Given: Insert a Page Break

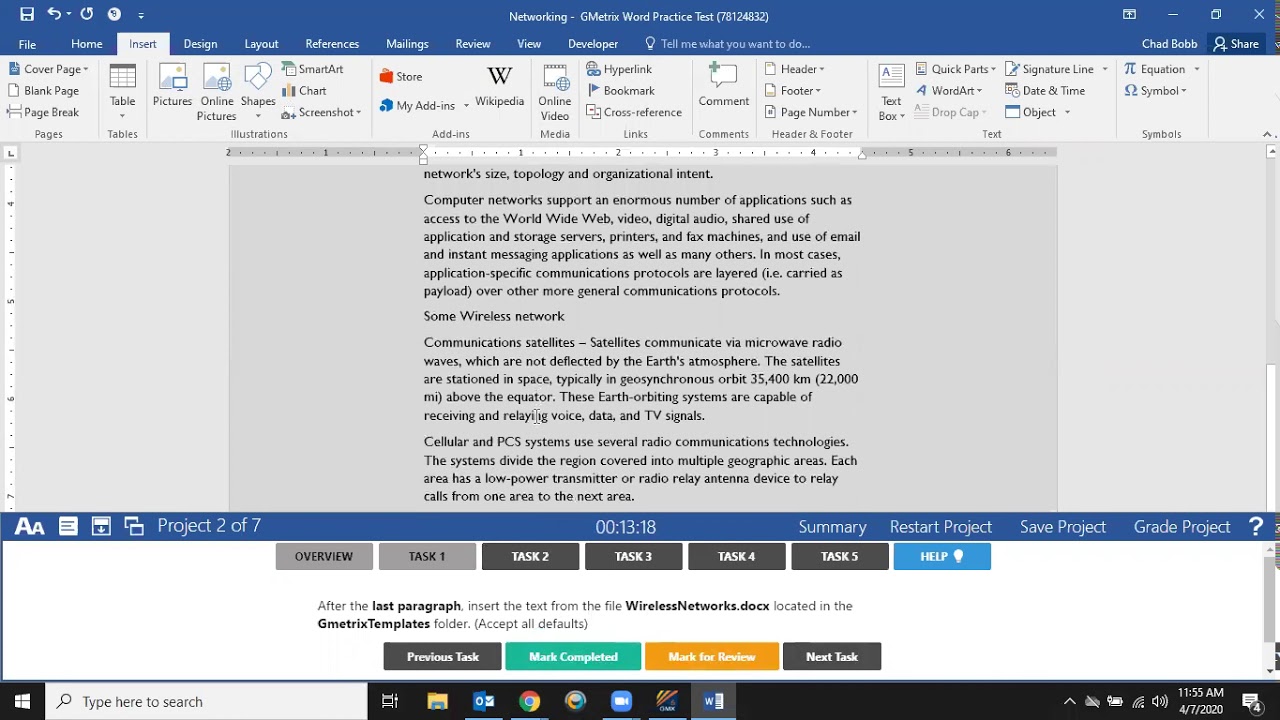Looking at the screenshot, I should pyautogui.click(x=43, y=113).
